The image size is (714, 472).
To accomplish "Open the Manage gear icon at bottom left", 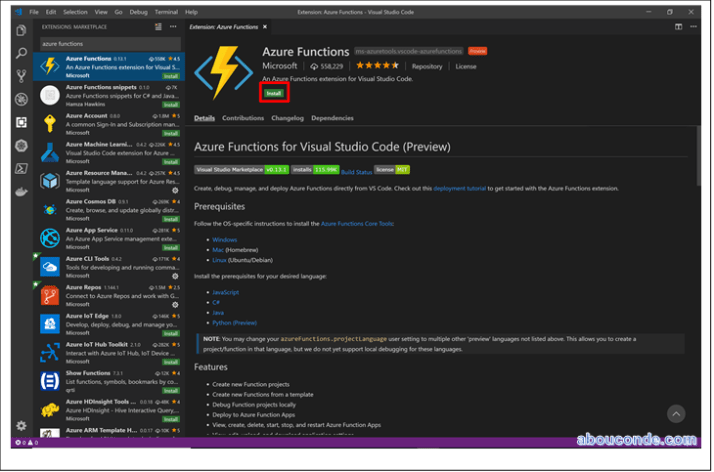I will pos(21,426).
